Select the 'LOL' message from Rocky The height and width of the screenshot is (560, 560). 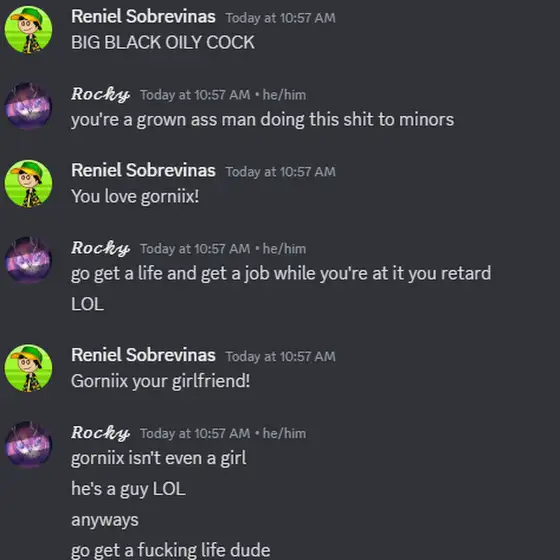point(88,304)
